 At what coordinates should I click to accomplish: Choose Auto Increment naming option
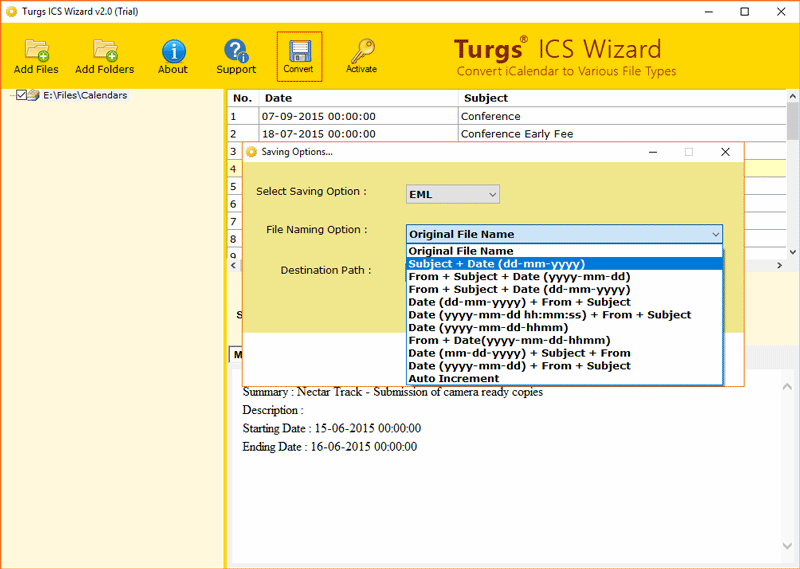point(564,379)
